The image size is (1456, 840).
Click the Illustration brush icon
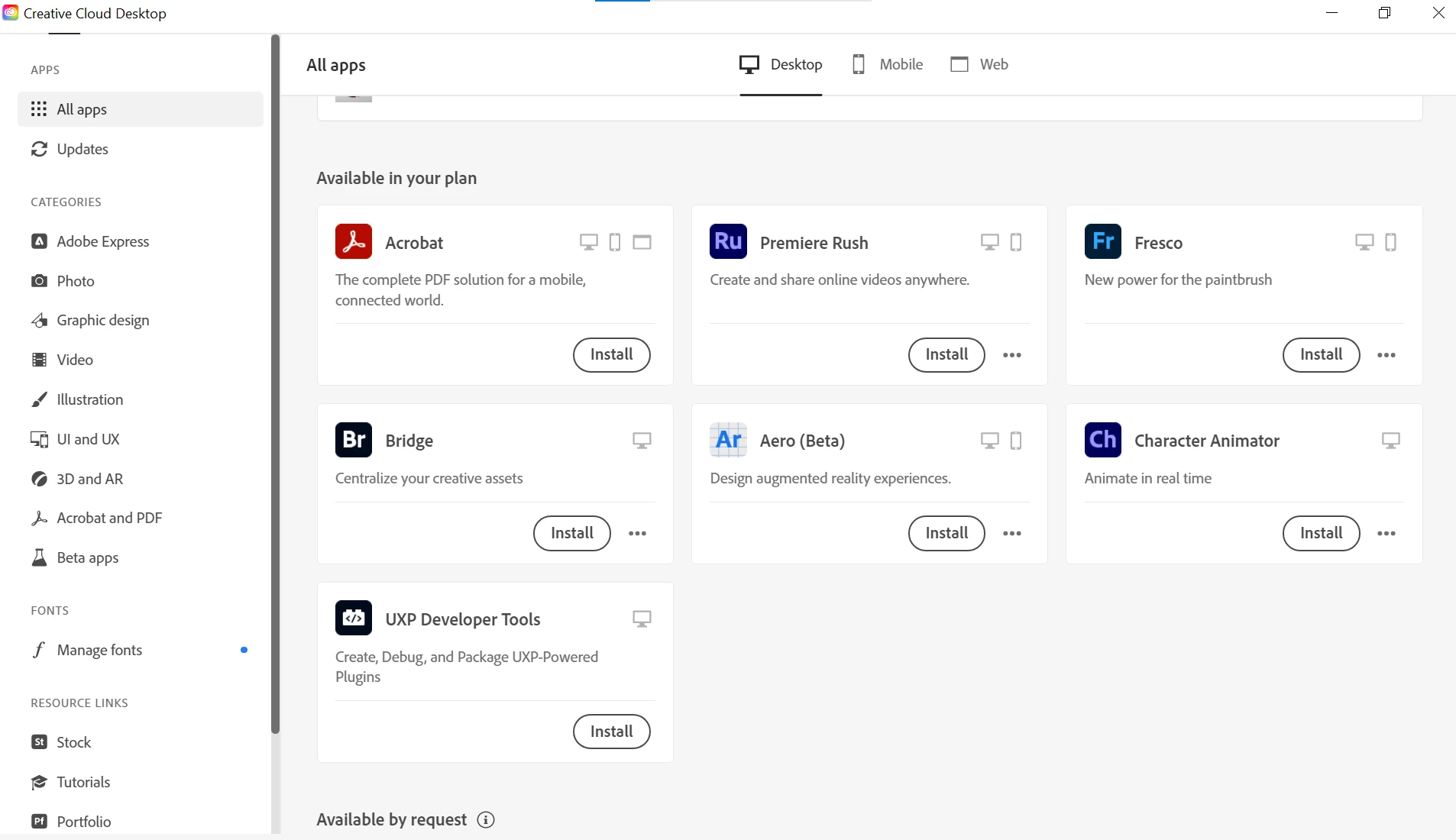pyautogui.click(x=39, y=399)
